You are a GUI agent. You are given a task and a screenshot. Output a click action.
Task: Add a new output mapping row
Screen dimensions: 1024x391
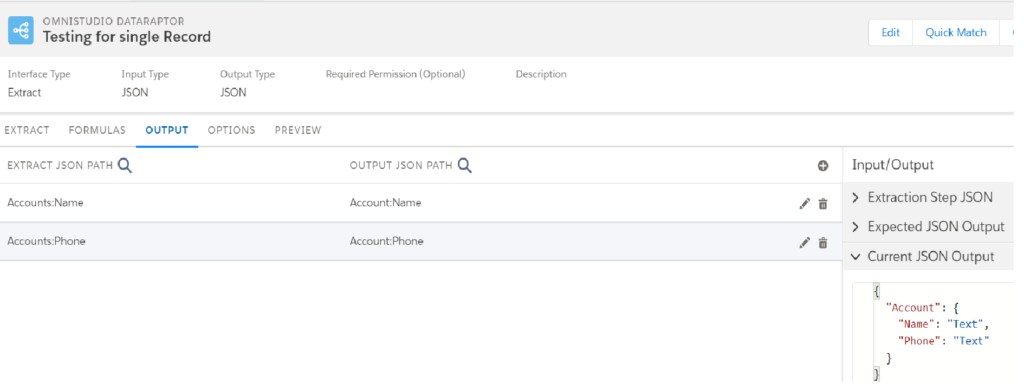[x=823, y=166]
